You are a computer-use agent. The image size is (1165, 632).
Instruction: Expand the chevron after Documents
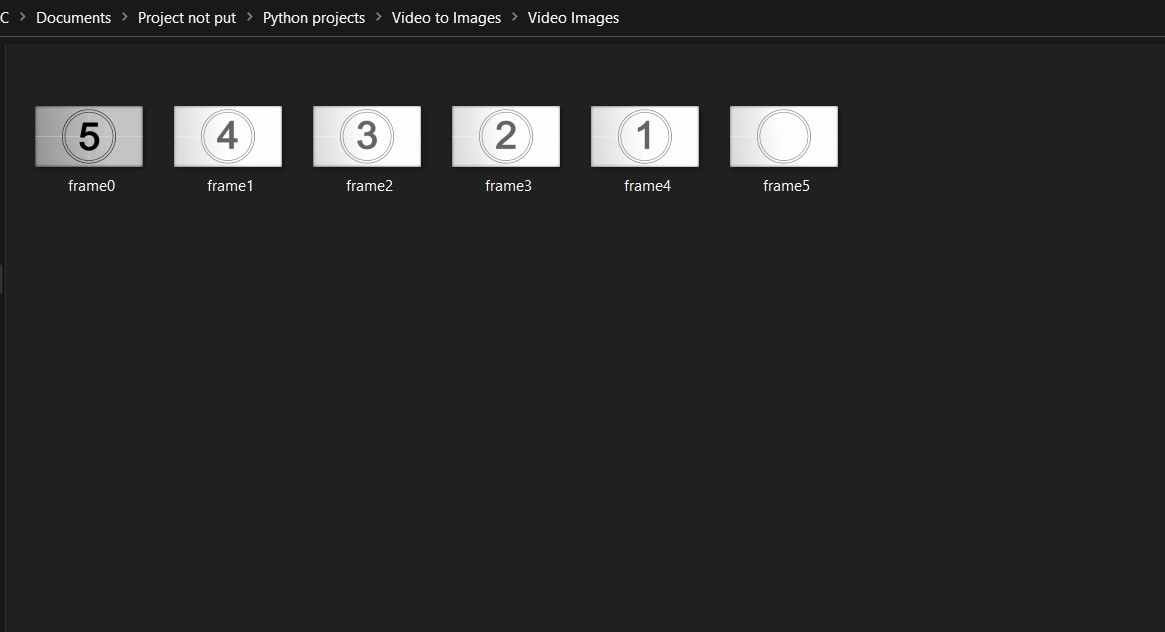coord(125,16)
